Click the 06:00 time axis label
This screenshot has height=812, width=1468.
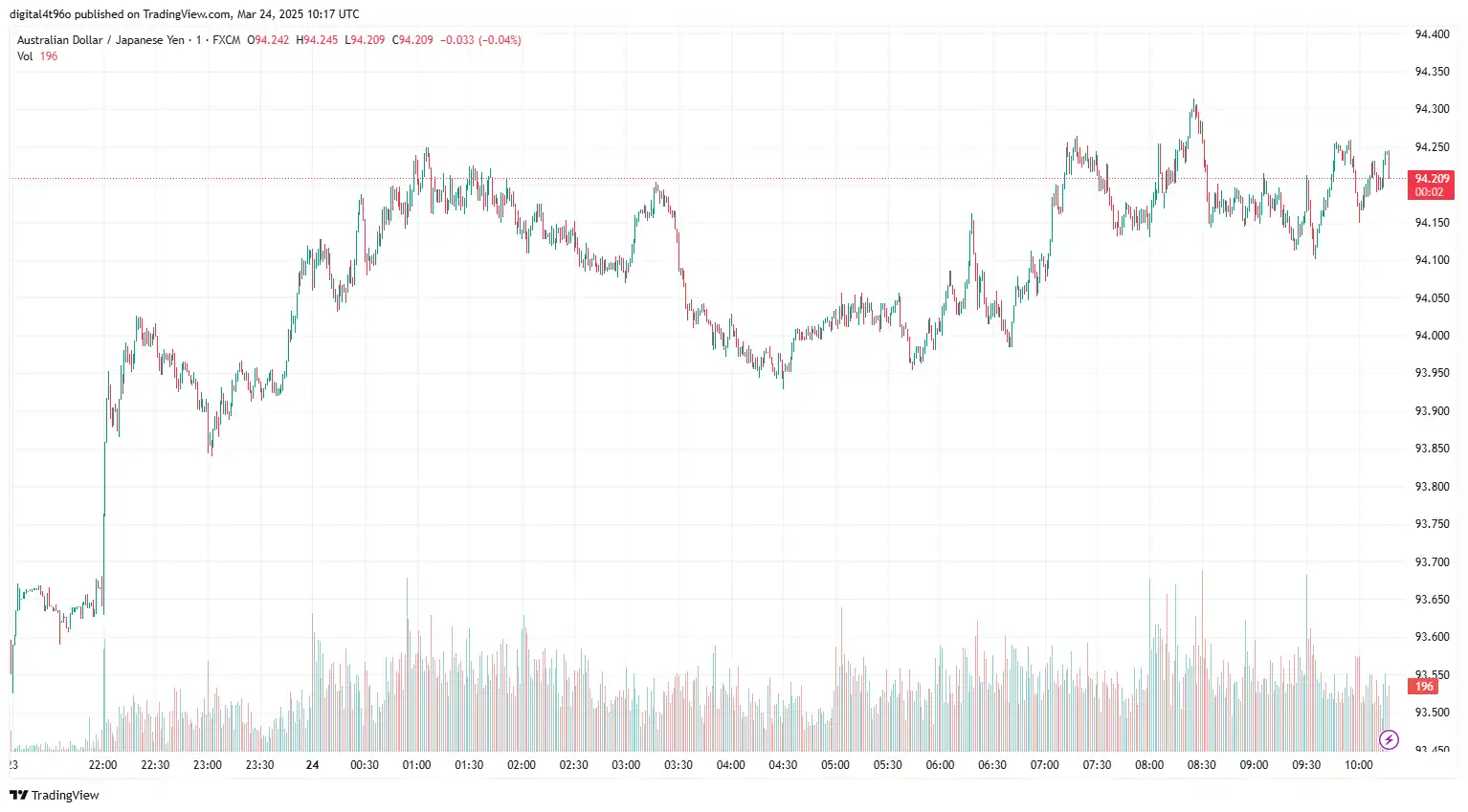[940, 765]
